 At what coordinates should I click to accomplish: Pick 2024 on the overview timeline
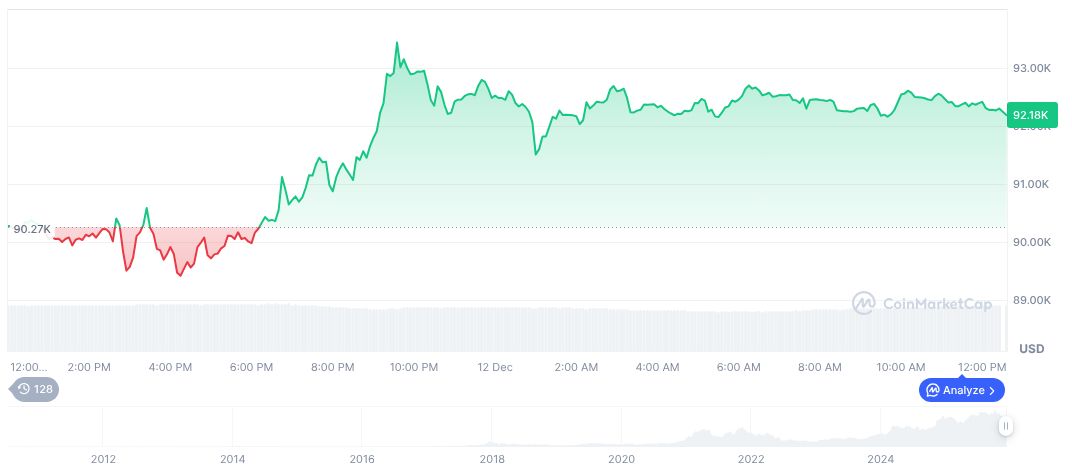[880, 459]
